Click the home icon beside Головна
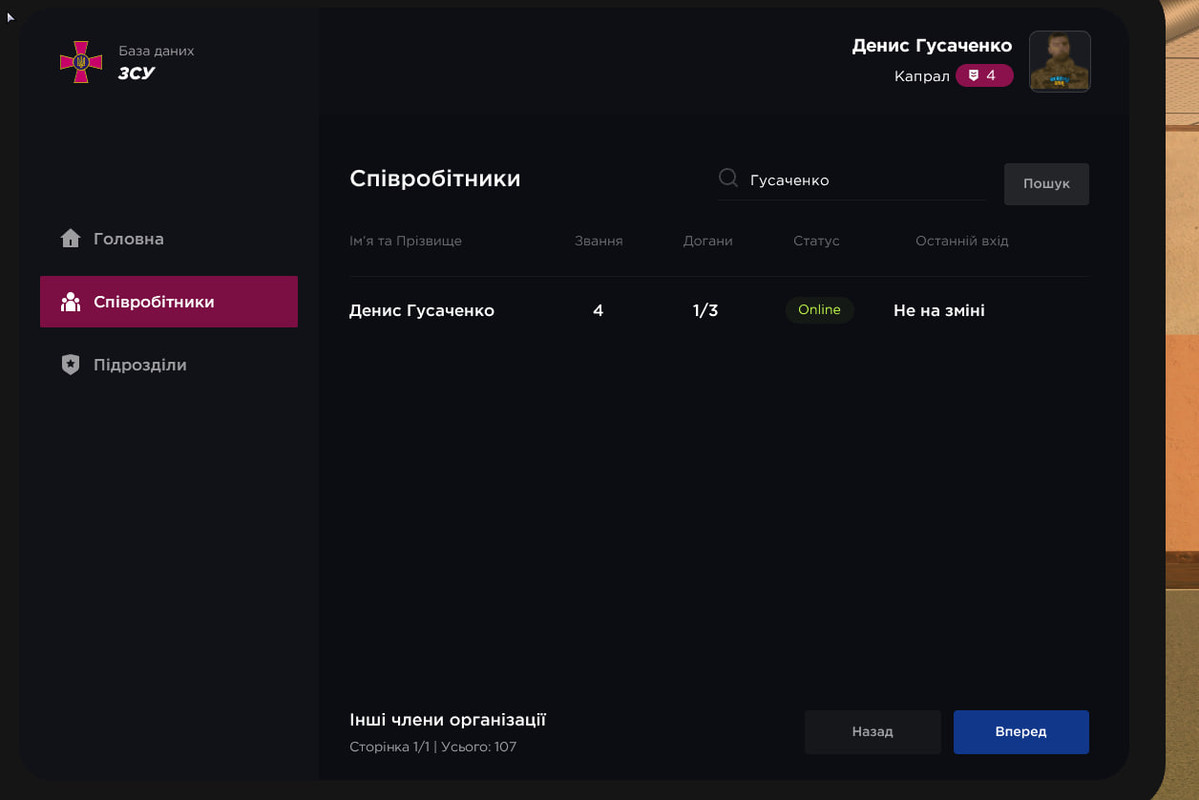 pos(70,239)
